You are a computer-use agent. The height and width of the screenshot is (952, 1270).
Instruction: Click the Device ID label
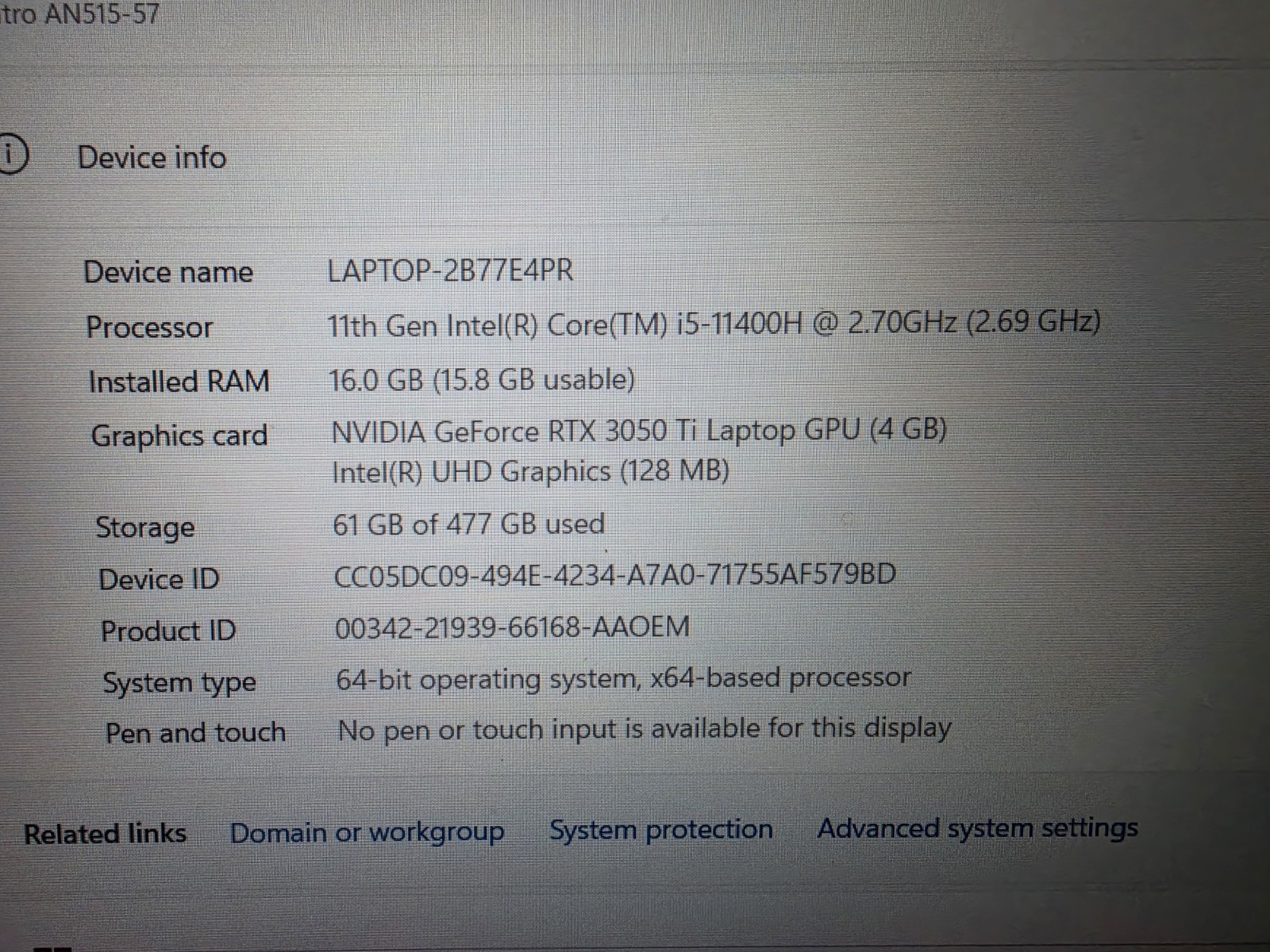[159, 579]
